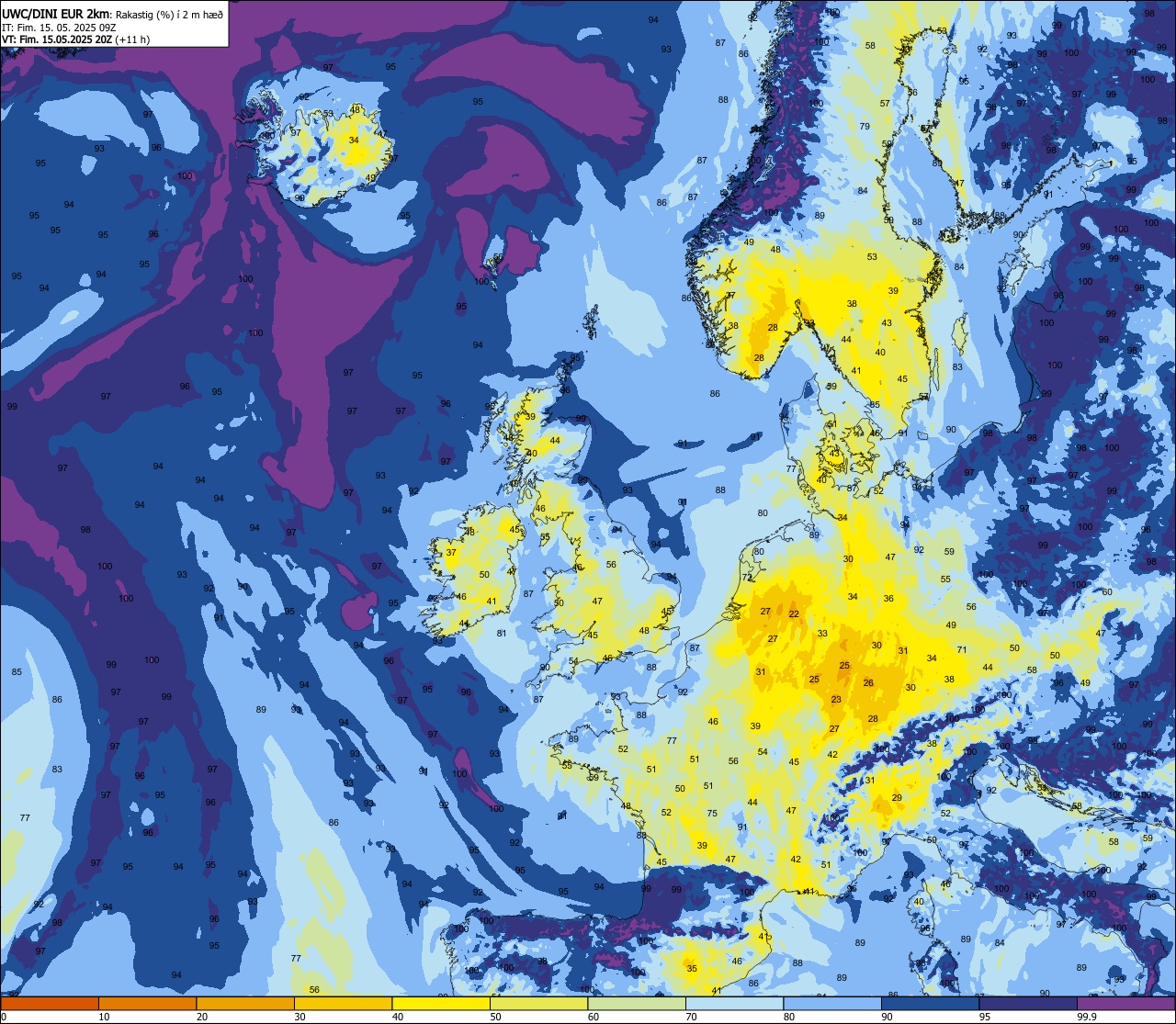Click the title 'UWC/DINI EUR 2km'
The width and height of the screenshot is (1176, 1024).
coord(56,13)
